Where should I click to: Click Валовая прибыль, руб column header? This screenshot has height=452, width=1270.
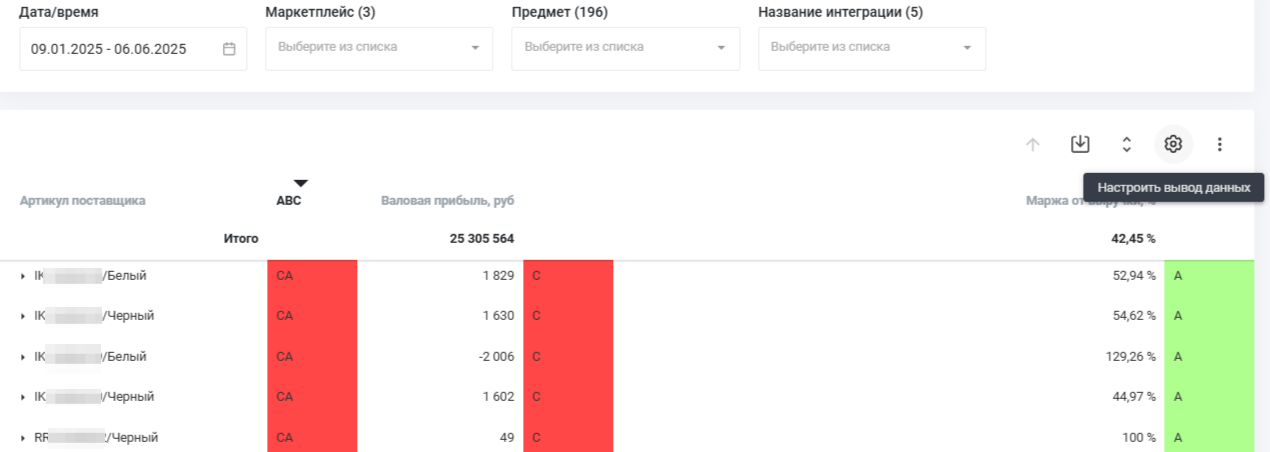447,200
